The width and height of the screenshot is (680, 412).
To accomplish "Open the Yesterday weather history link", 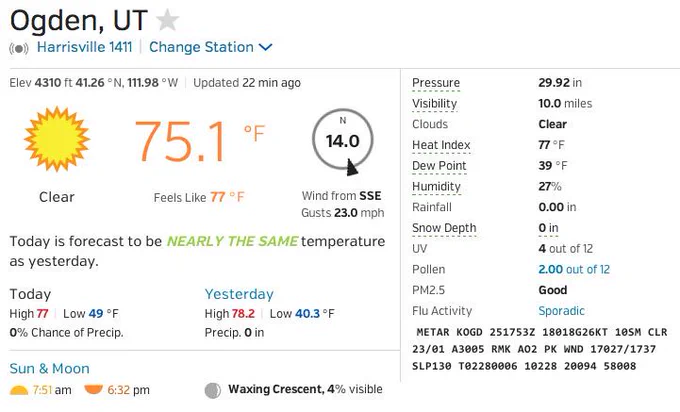I will (x=239, y=294).
